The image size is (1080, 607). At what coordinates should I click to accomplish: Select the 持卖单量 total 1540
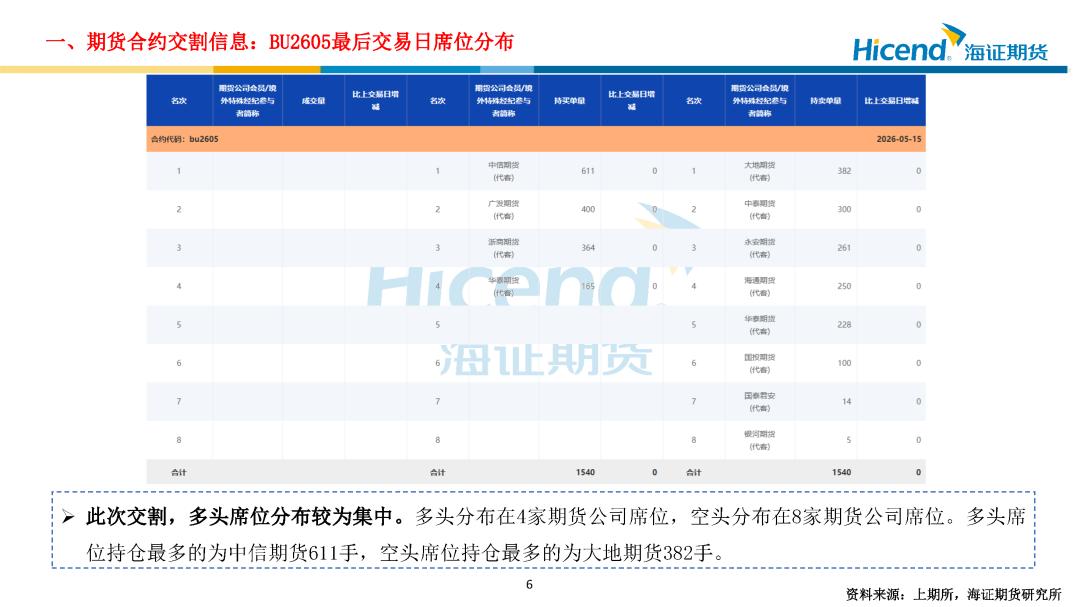841,473
